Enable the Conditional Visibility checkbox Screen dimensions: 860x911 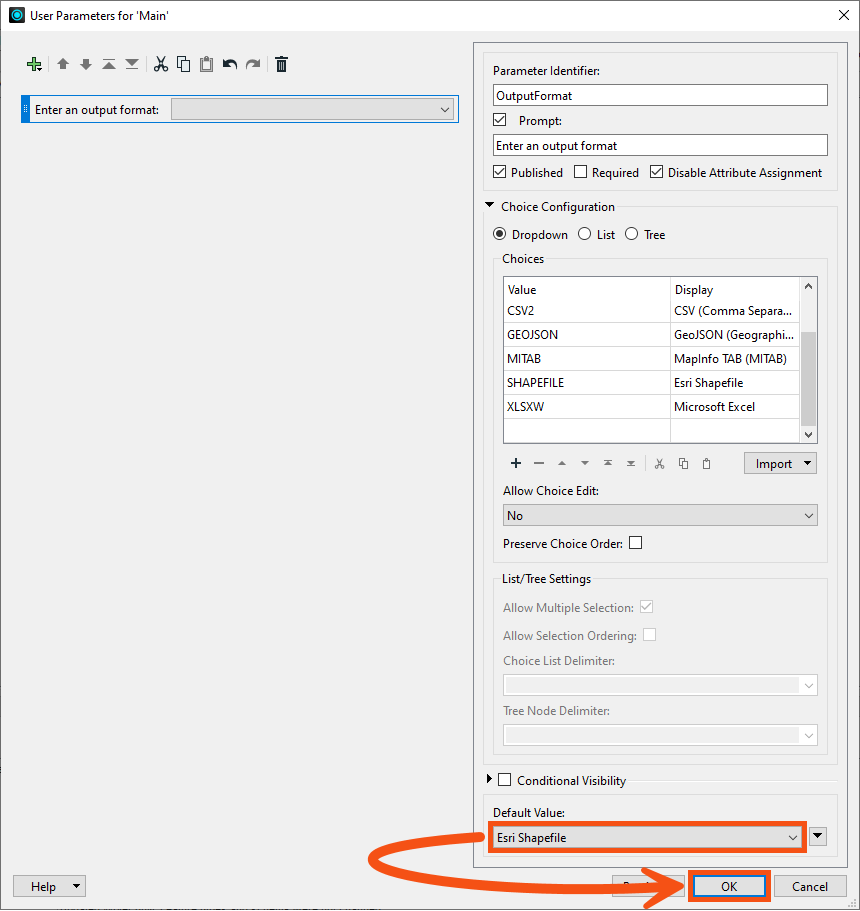click(504, 780)
